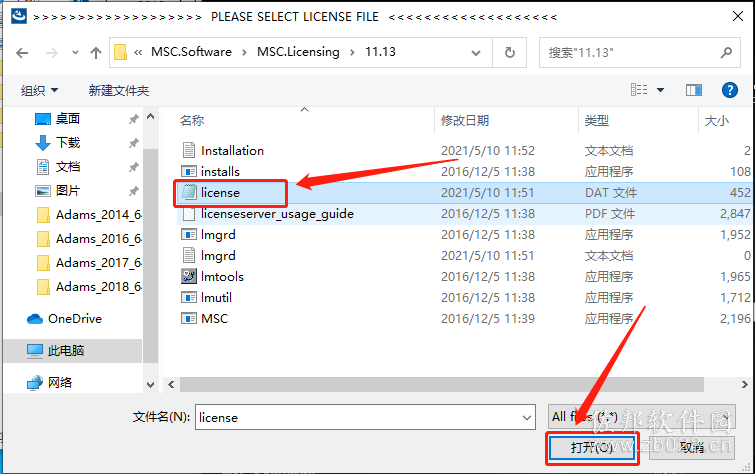The width and height of the screenshot is (755, 474).
Task: Select the Installation text file
Action: [x=232, y=151]
